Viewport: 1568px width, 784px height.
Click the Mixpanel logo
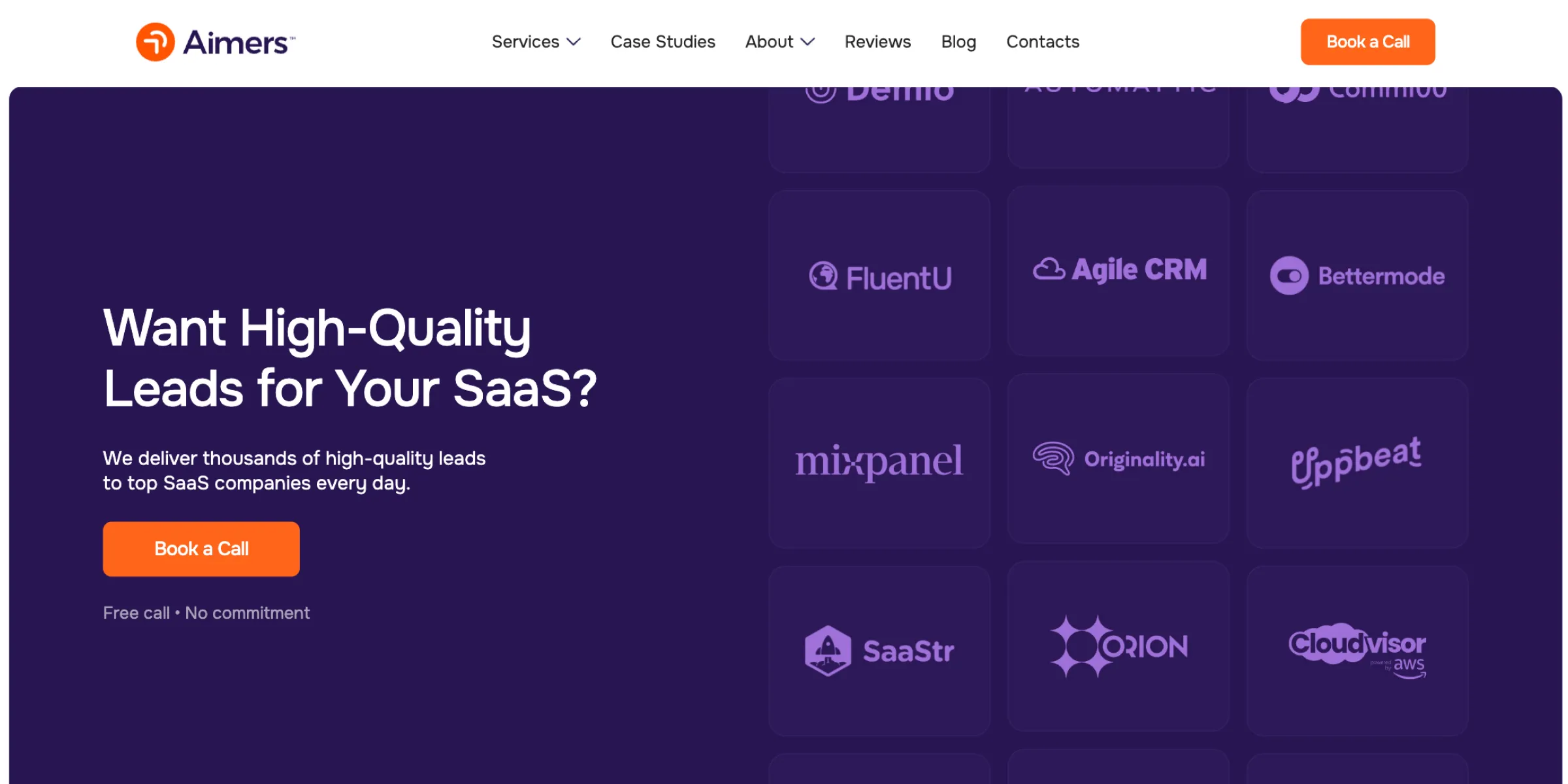point(879,461)
